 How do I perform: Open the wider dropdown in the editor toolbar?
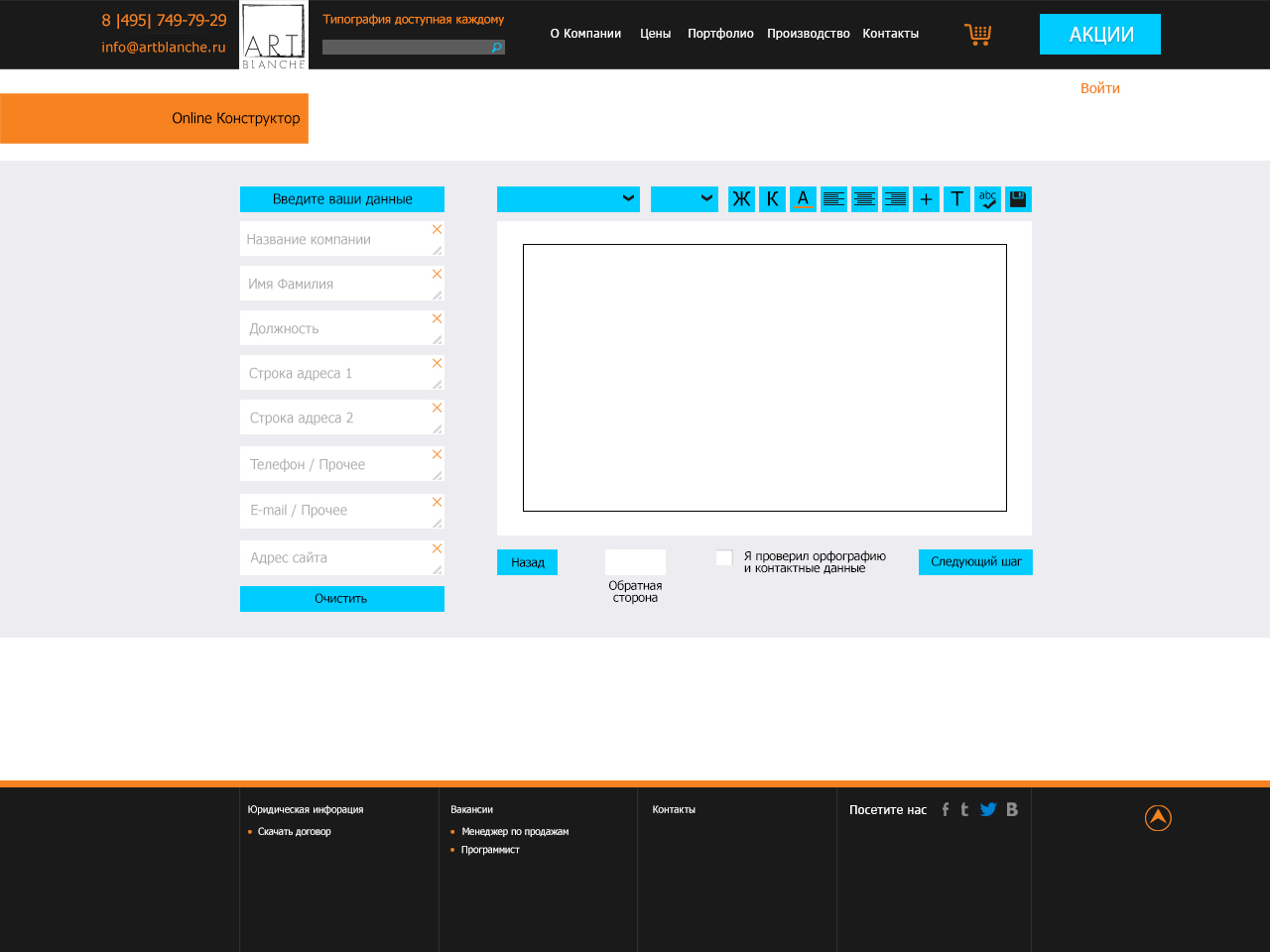569,199
